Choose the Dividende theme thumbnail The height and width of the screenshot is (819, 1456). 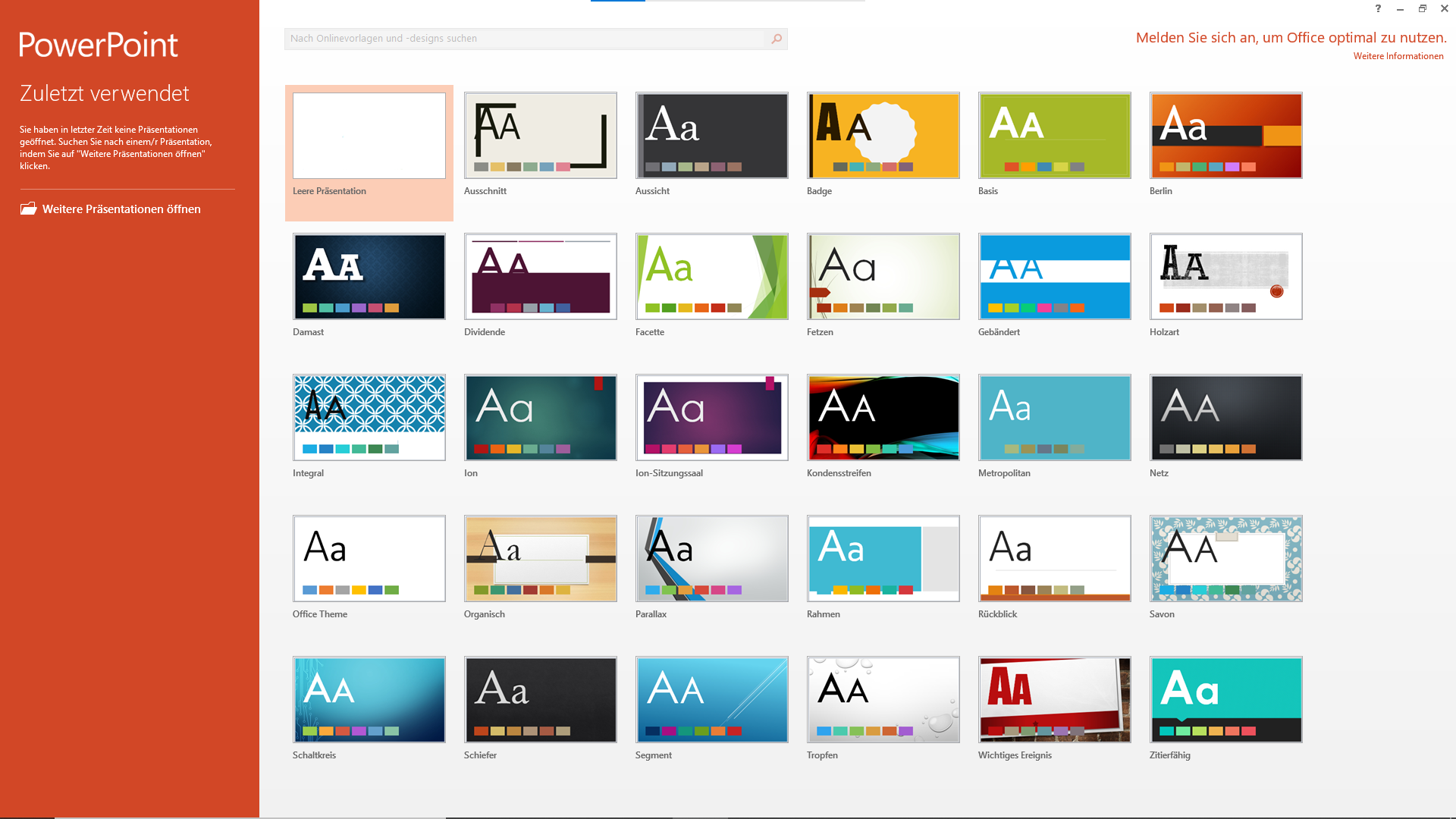(x=541, y=277)
